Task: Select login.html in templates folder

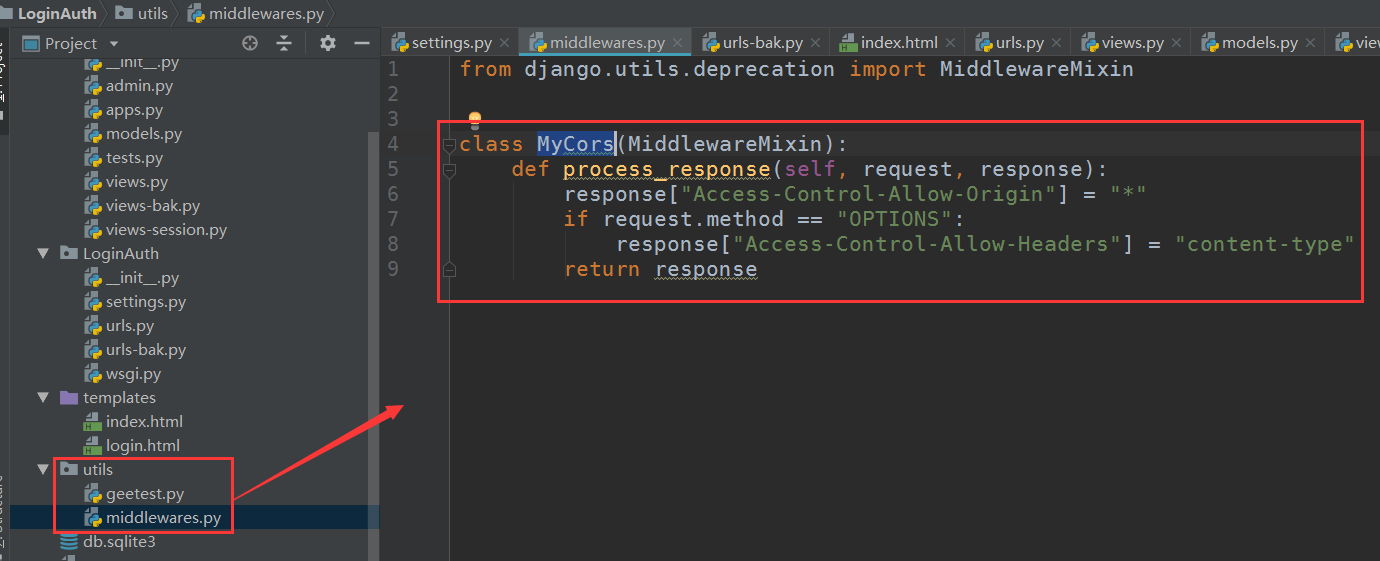Action: [143, 446]
